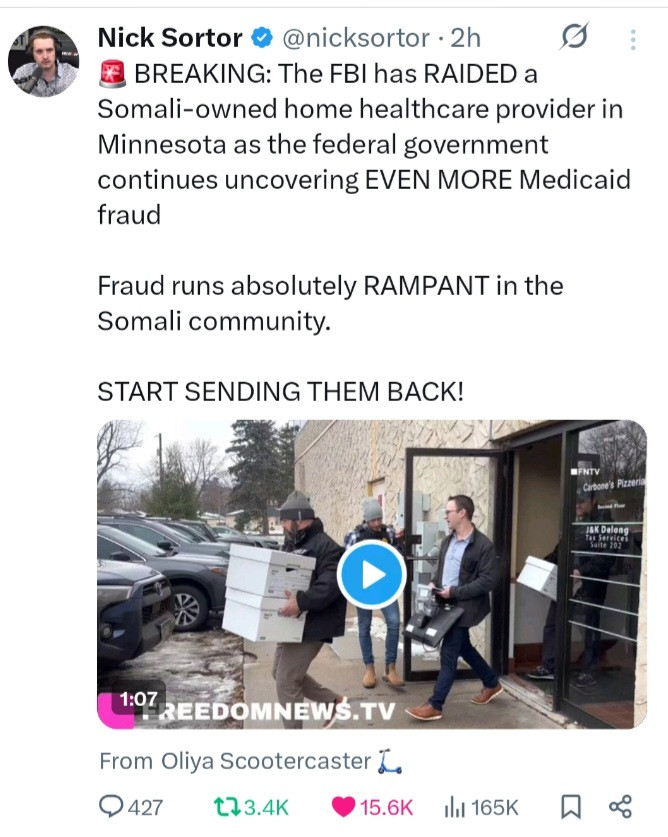Screen dimensions: 668x837
Task: Open the video thumbnail of the FBI raid
Action: [372, 574]
